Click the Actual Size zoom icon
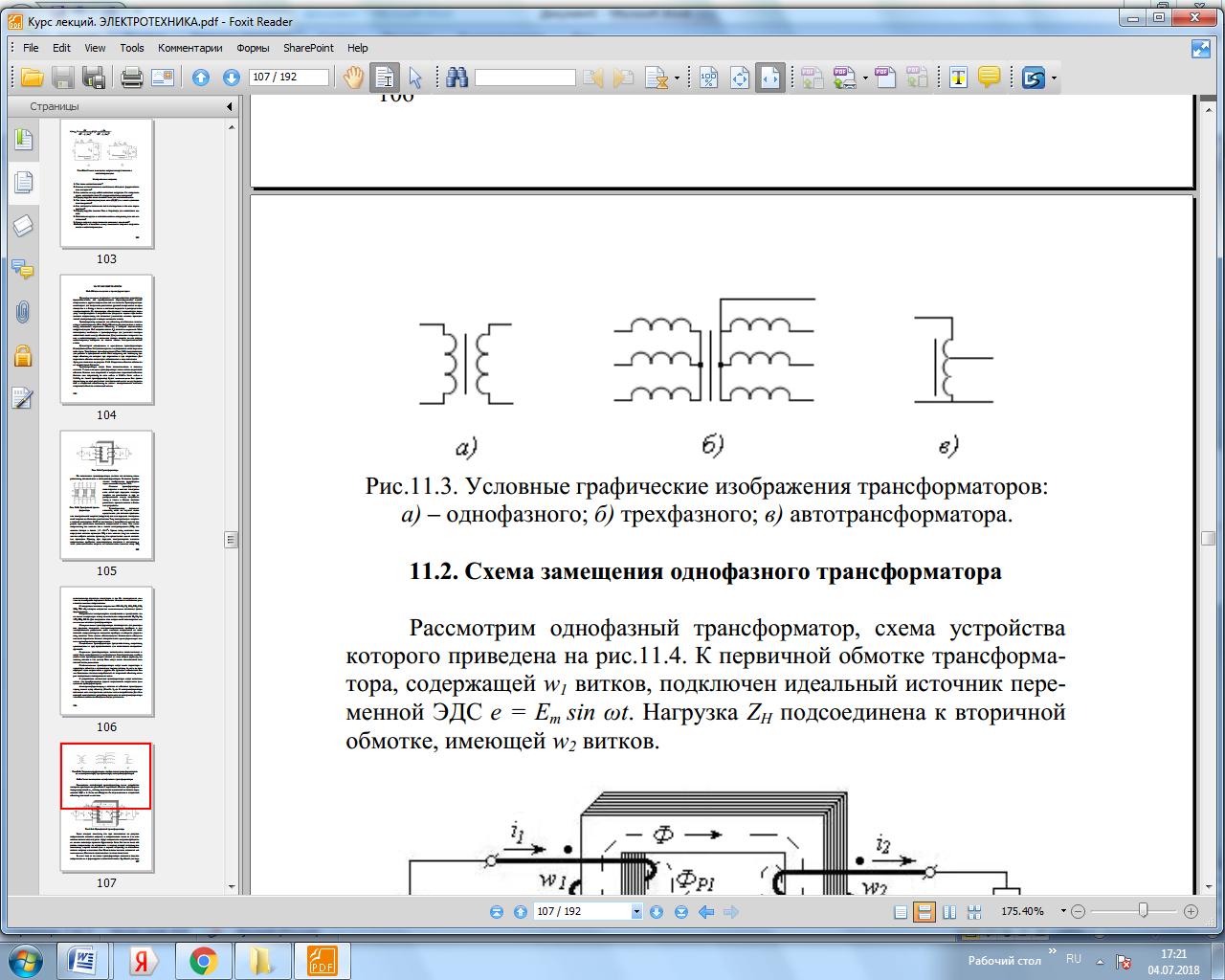Image resolution: width=1225 pixels, height=980 pixels. pos(708,78)
